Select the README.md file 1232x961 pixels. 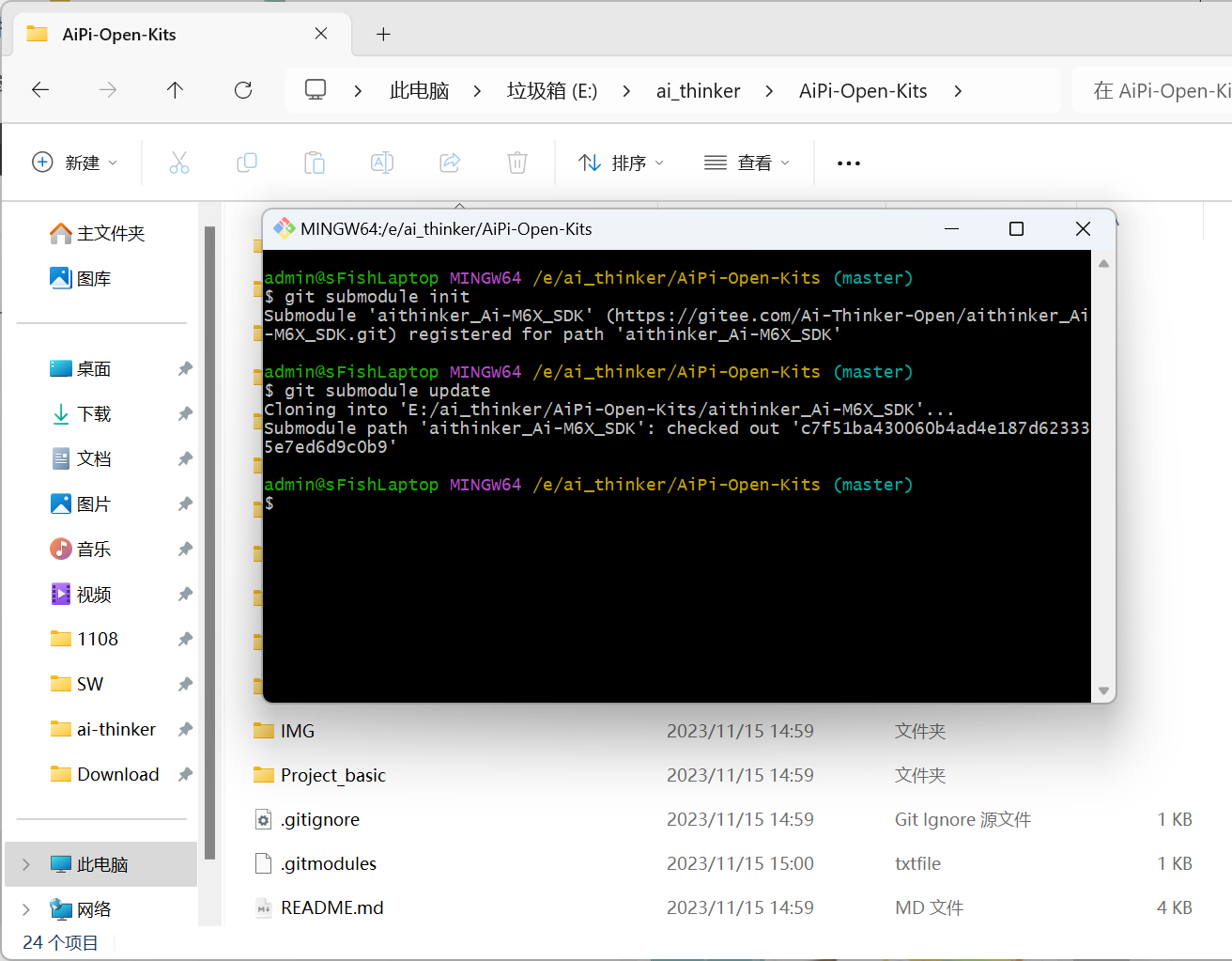coord(331,907)
